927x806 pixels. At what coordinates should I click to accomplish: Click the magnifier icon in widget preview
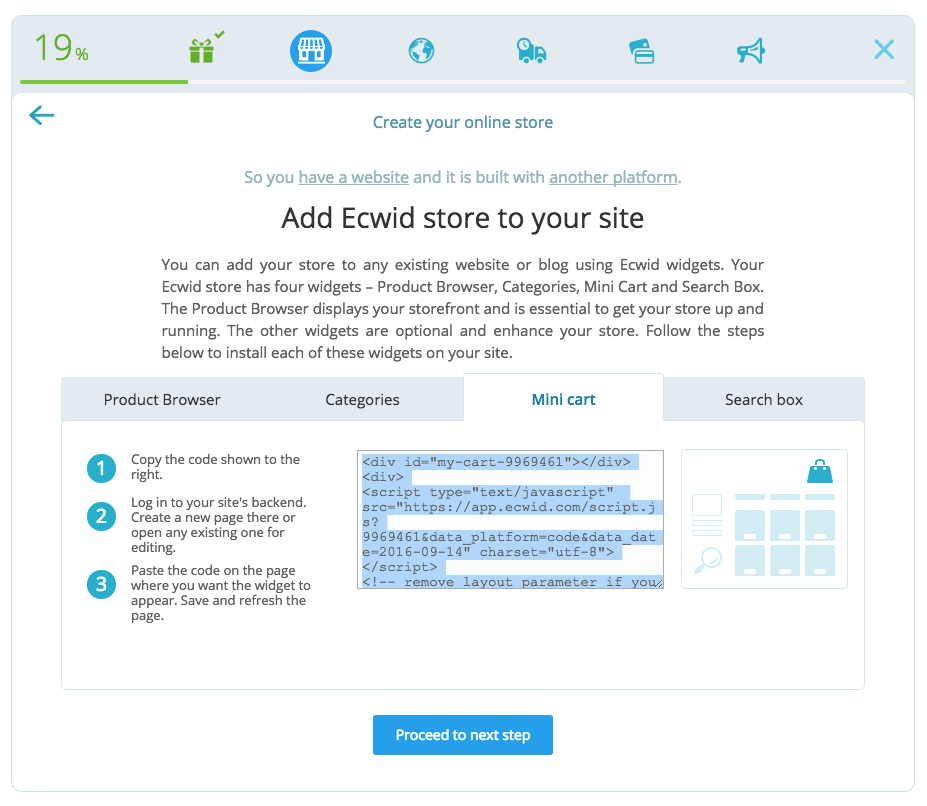point(708,560)
